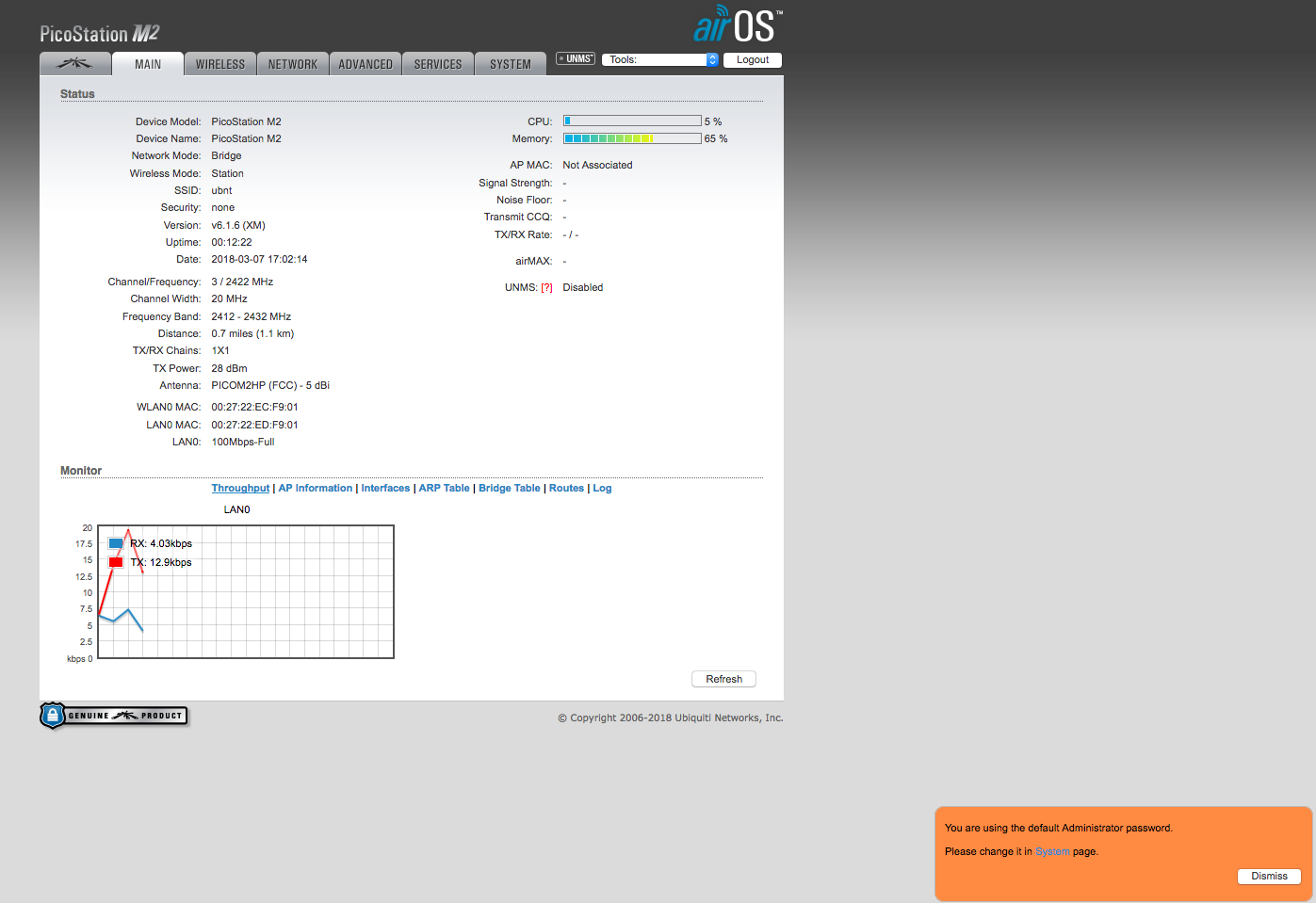This screenshot has width=1316, height=903.
Task: Open the Interfaces monitor
Action: pyautogui.click(x=385, y=488)
